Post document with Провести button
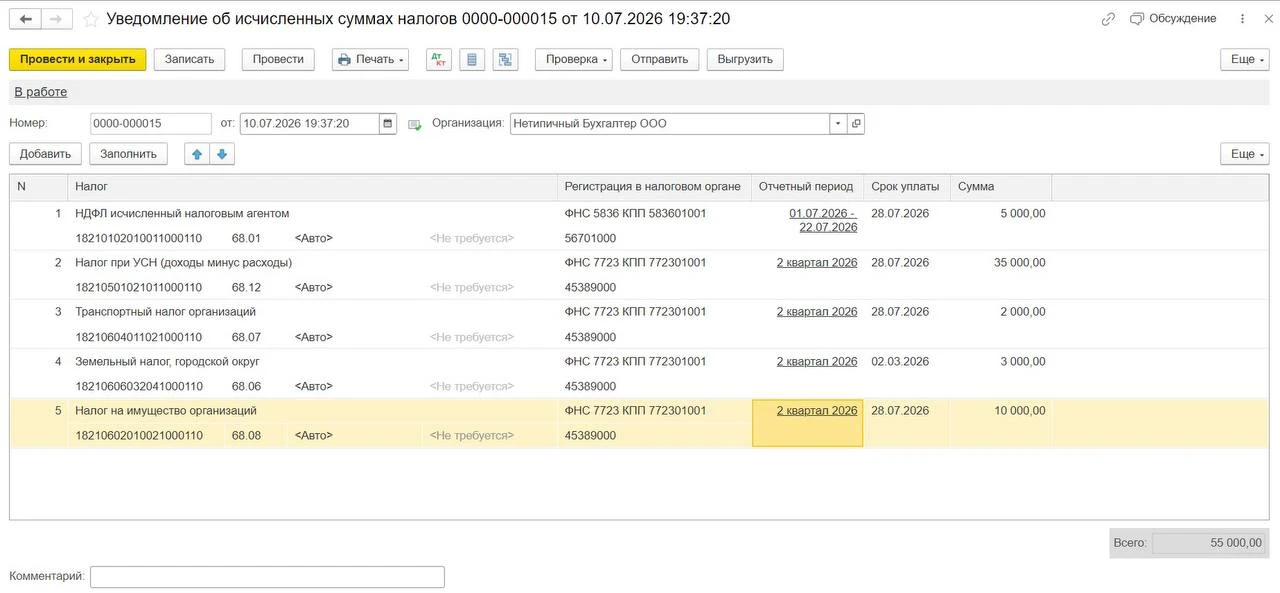 [278, 59]
